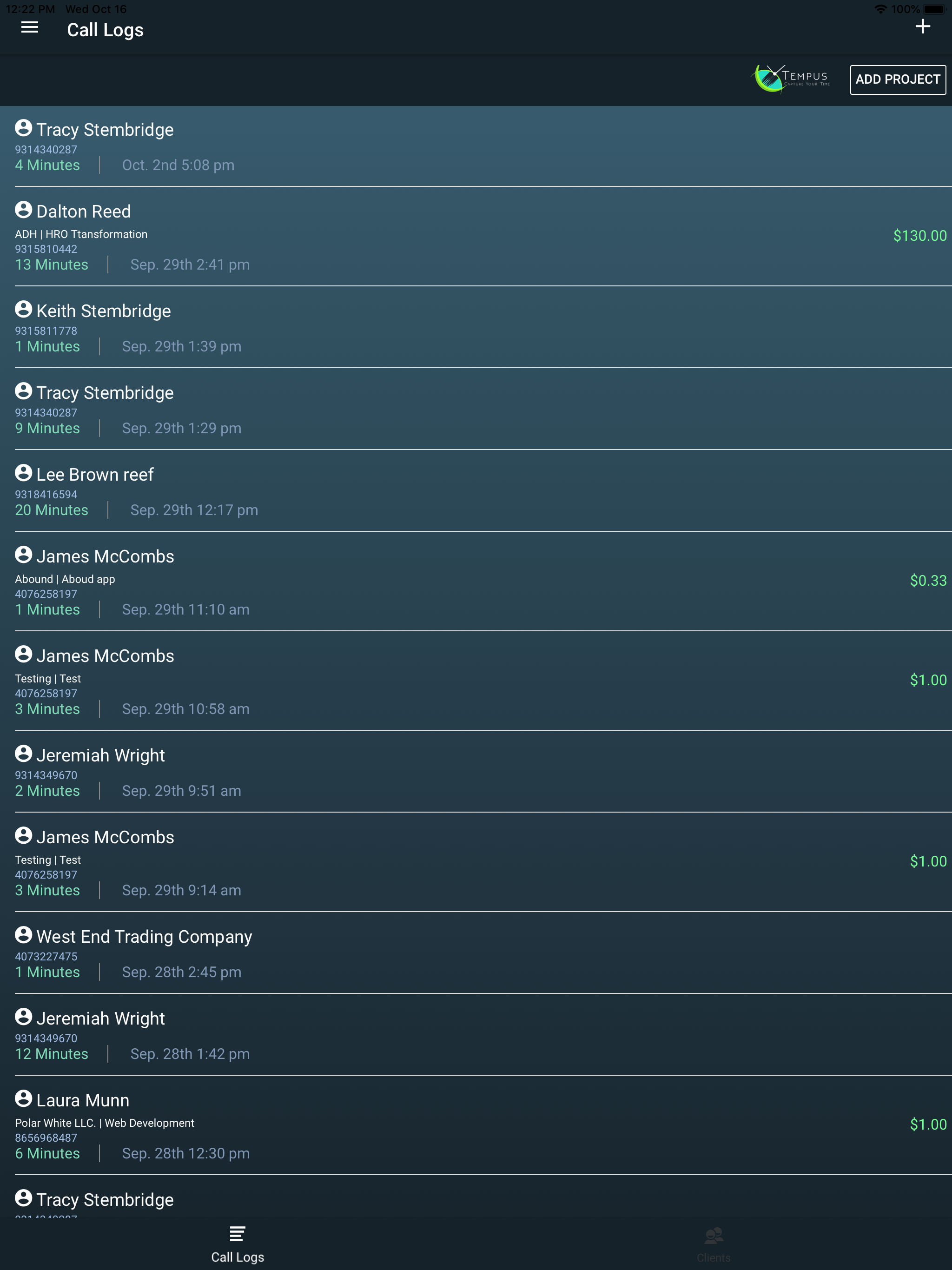Image resolution: width=952 pixels, height=1270 pixels.
Task: Select James McCombs Abound app call
Action: tap(476, 581)
